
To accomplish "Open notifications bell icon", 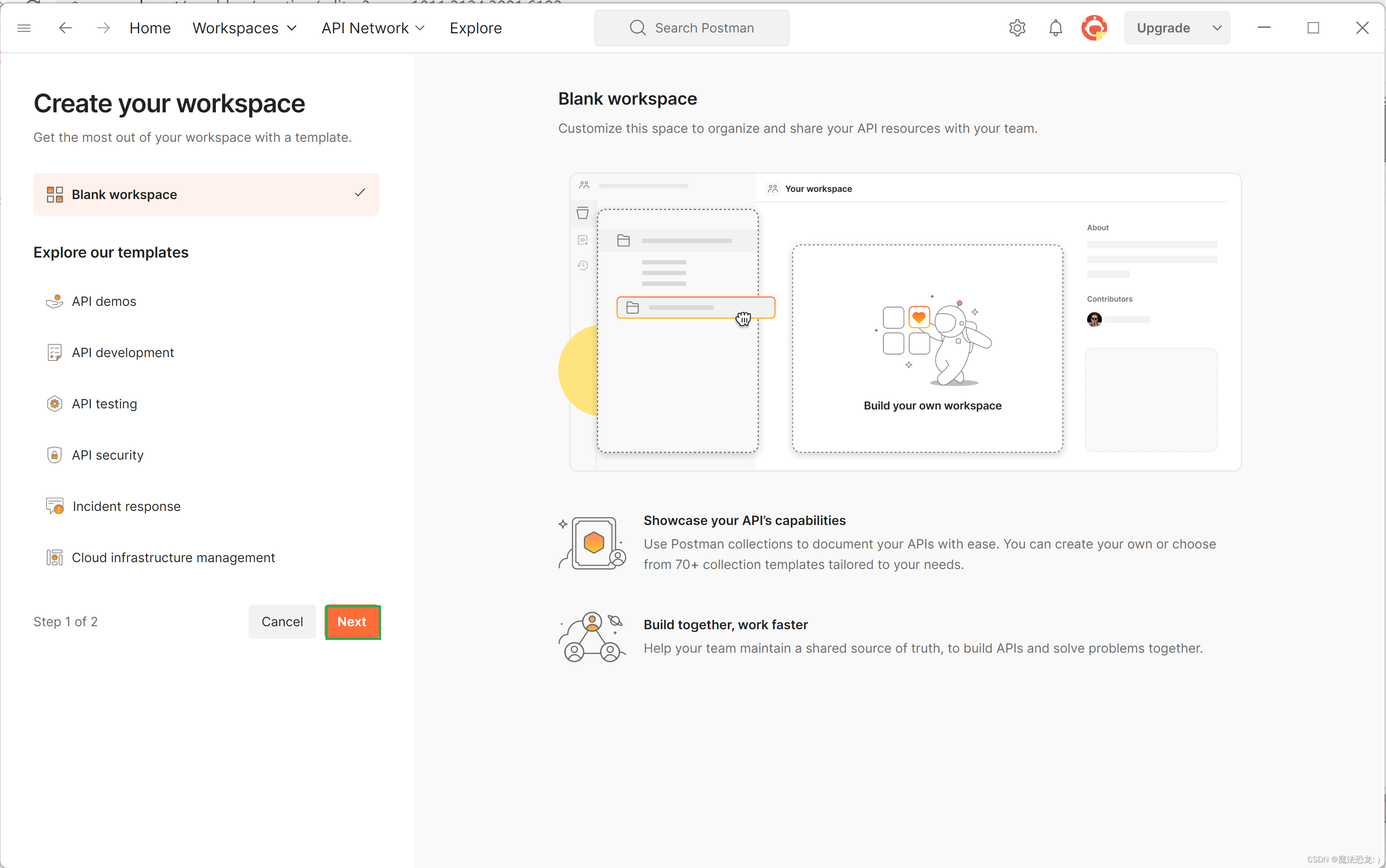I will pyautogui.click(x=1055, y=28).
